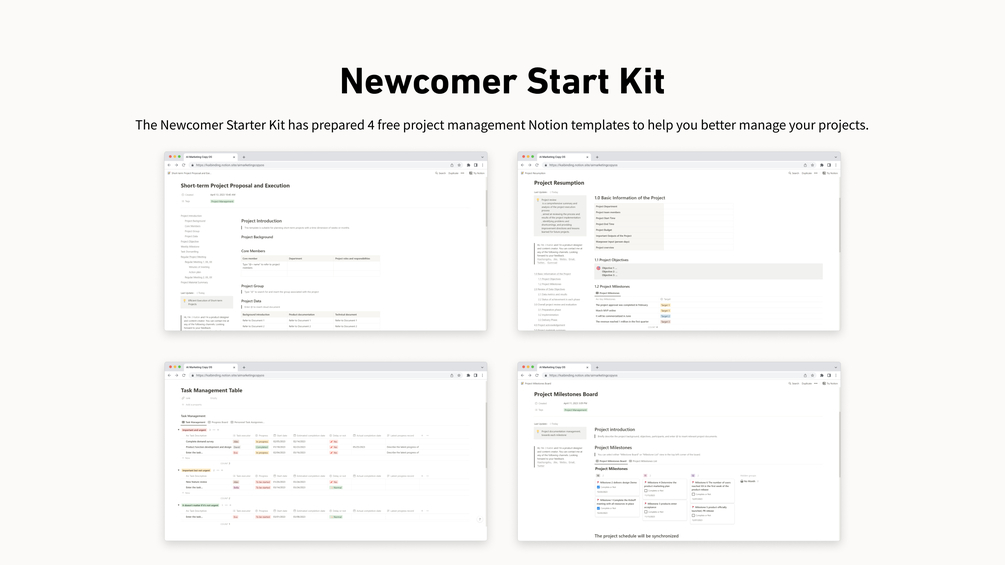This screenshot has height=565, width=1005.
Task: Click Try Notion in the Project Milestones Board window
Action: (x=831, y=384)
